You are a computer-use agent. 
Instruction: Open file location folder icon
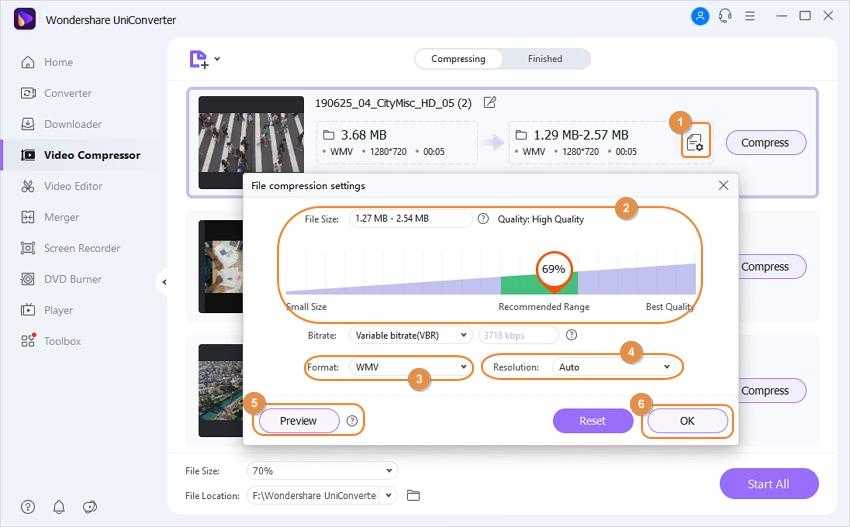(413, 495)
